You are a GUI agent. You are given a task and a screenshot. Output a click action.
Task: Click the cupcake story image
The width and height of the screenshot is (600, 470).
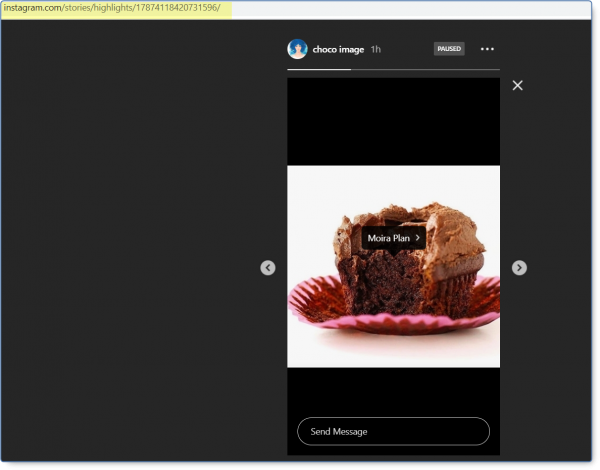click(393, 266)
